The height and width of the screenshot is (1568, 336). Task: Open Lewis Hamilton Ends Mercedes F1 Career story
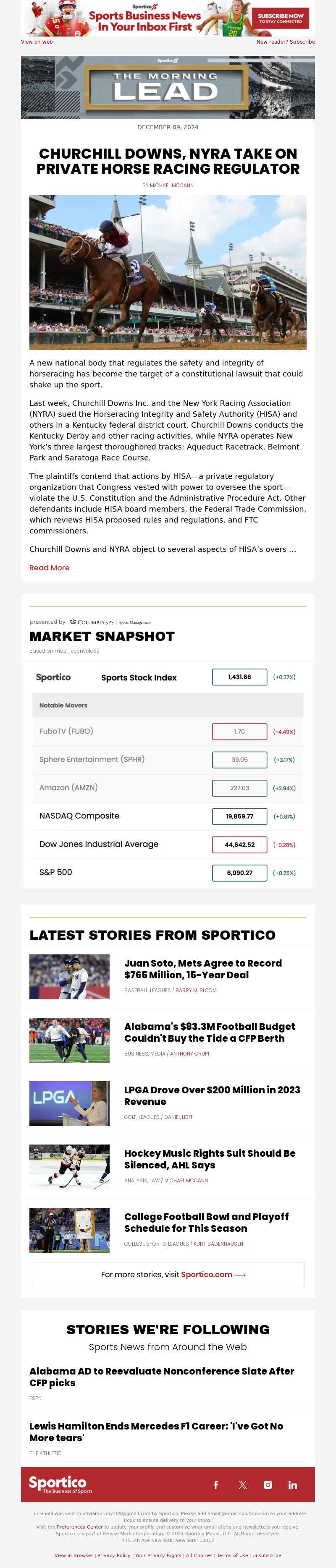click(x=156, y=1432)
